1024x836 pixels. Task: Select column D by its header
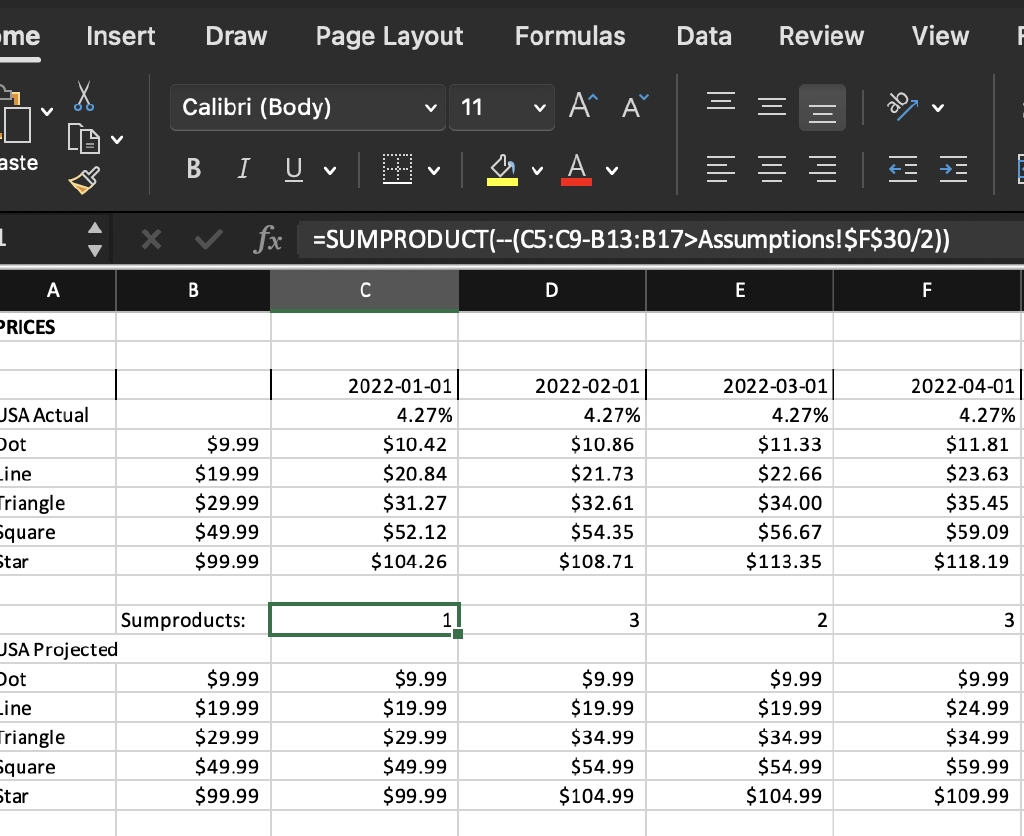[551, 290]
